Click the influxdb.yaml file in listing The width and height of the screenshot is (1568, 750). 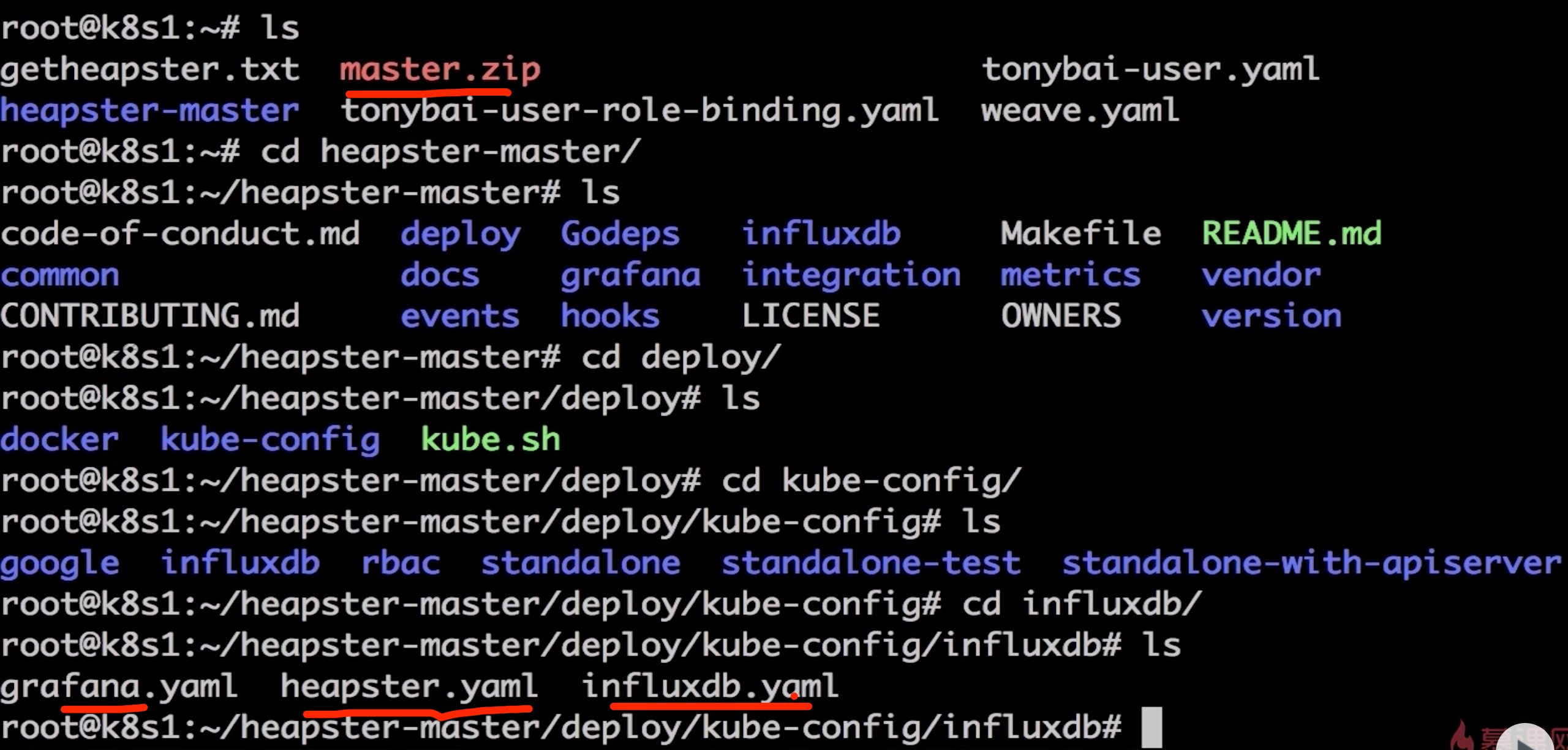tap(709, 686)
